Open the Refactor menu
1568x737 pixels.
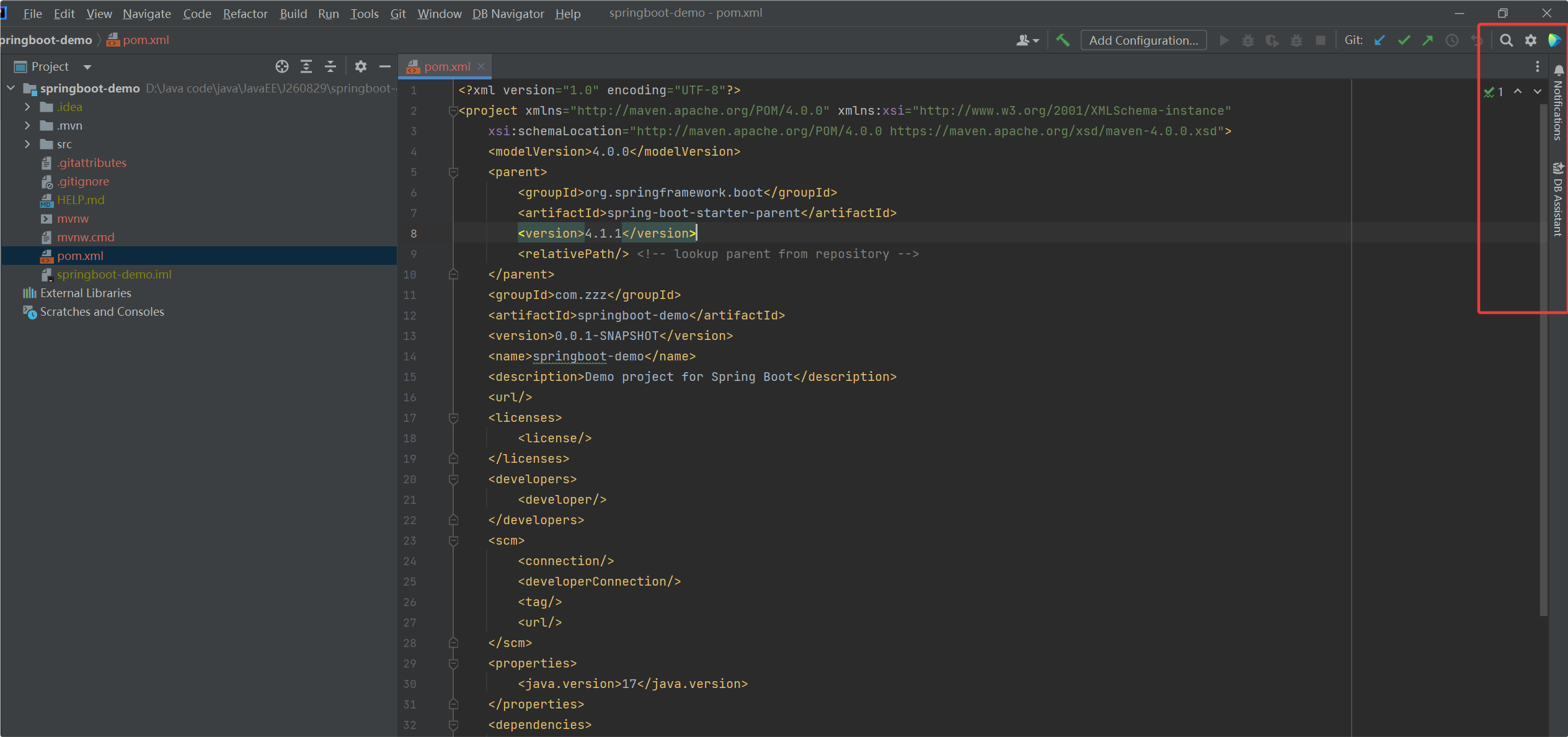[x=245, y=13]
